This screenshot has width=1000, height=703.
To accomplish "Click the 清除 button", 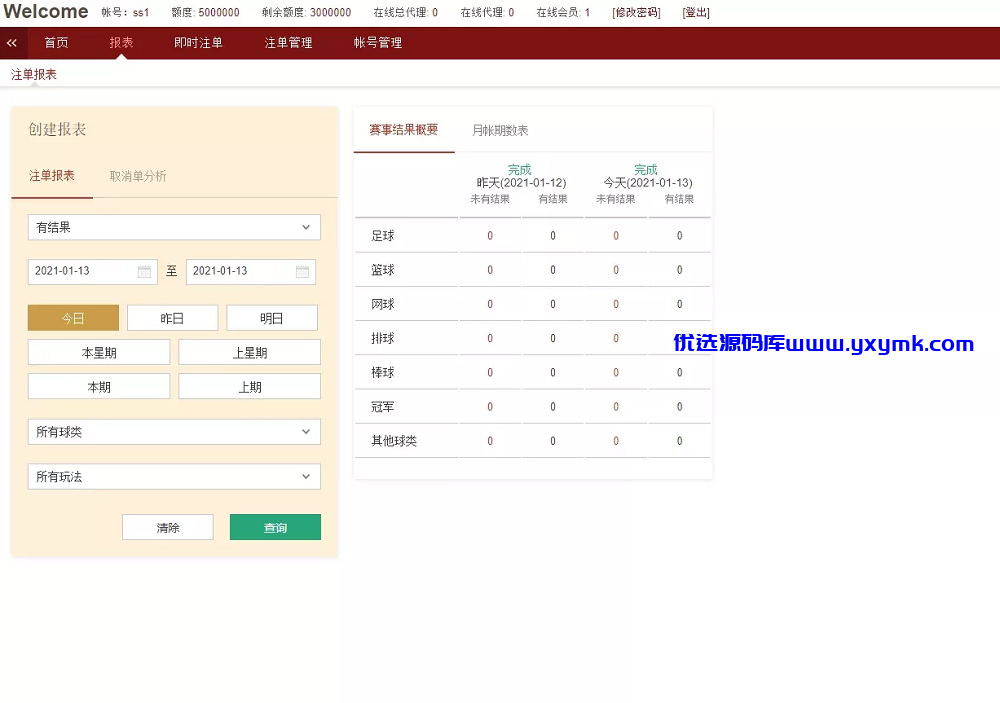I will point(168,528).
